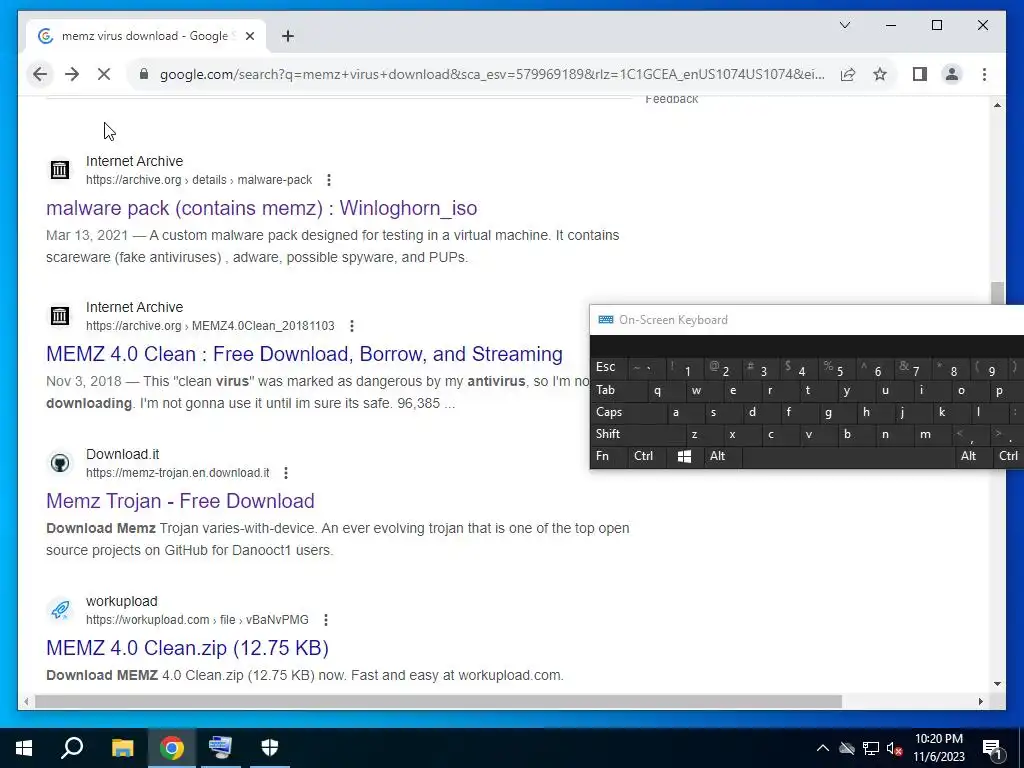Open Windows taskbar search
The width and height of the screenshot is (1024, 768).
click(x=72, y=748)
